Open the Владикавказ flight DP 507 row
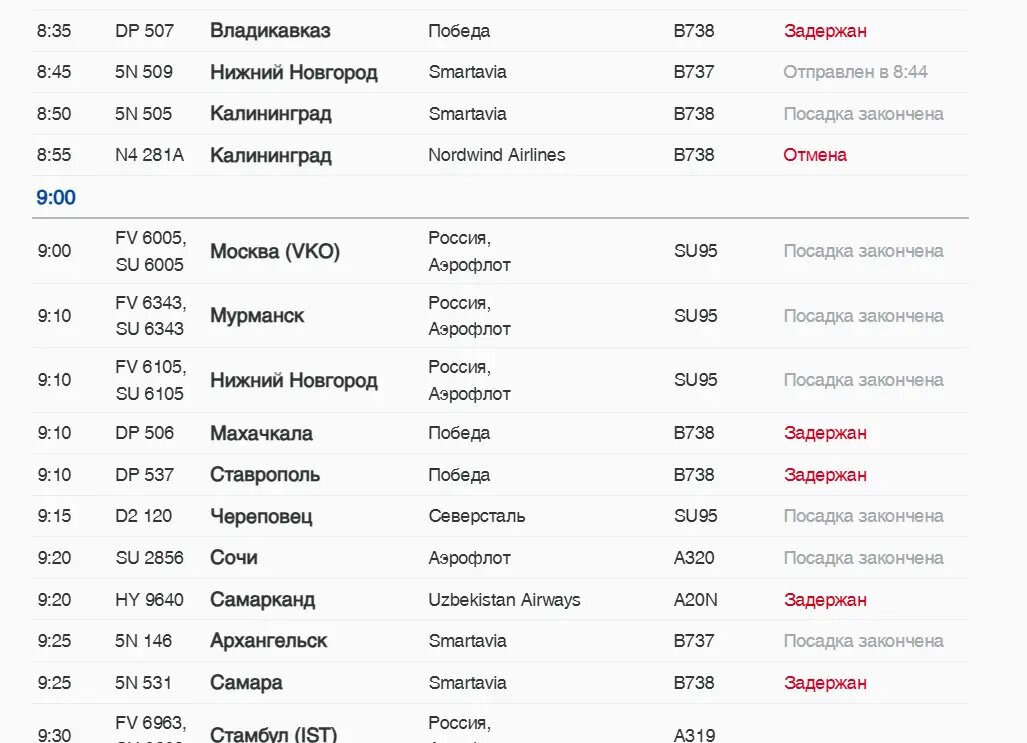 pyautogui.click(x=500, y=31)
